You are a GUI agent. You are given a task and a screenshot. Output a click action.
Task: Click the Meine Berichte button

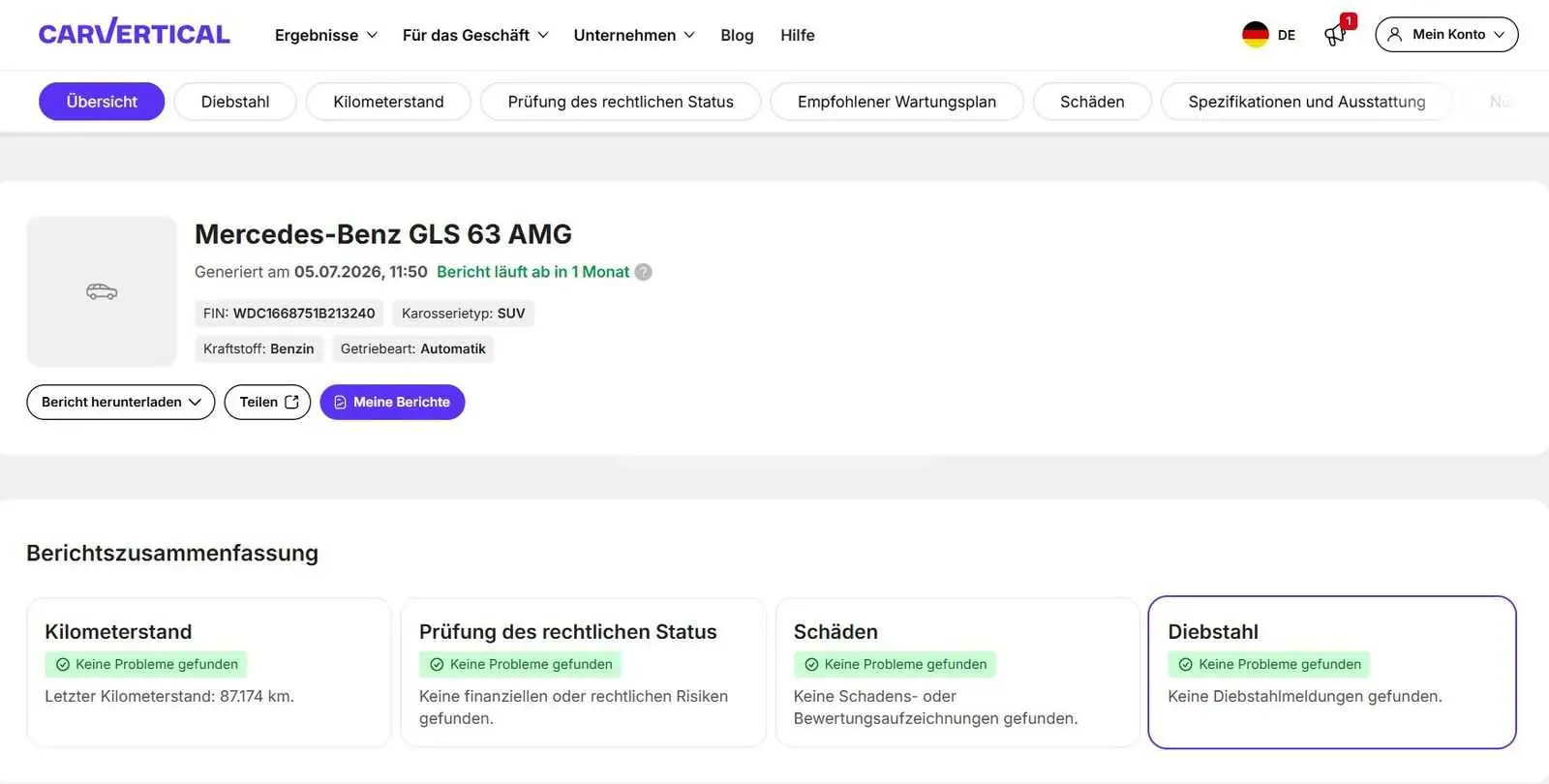392,403
